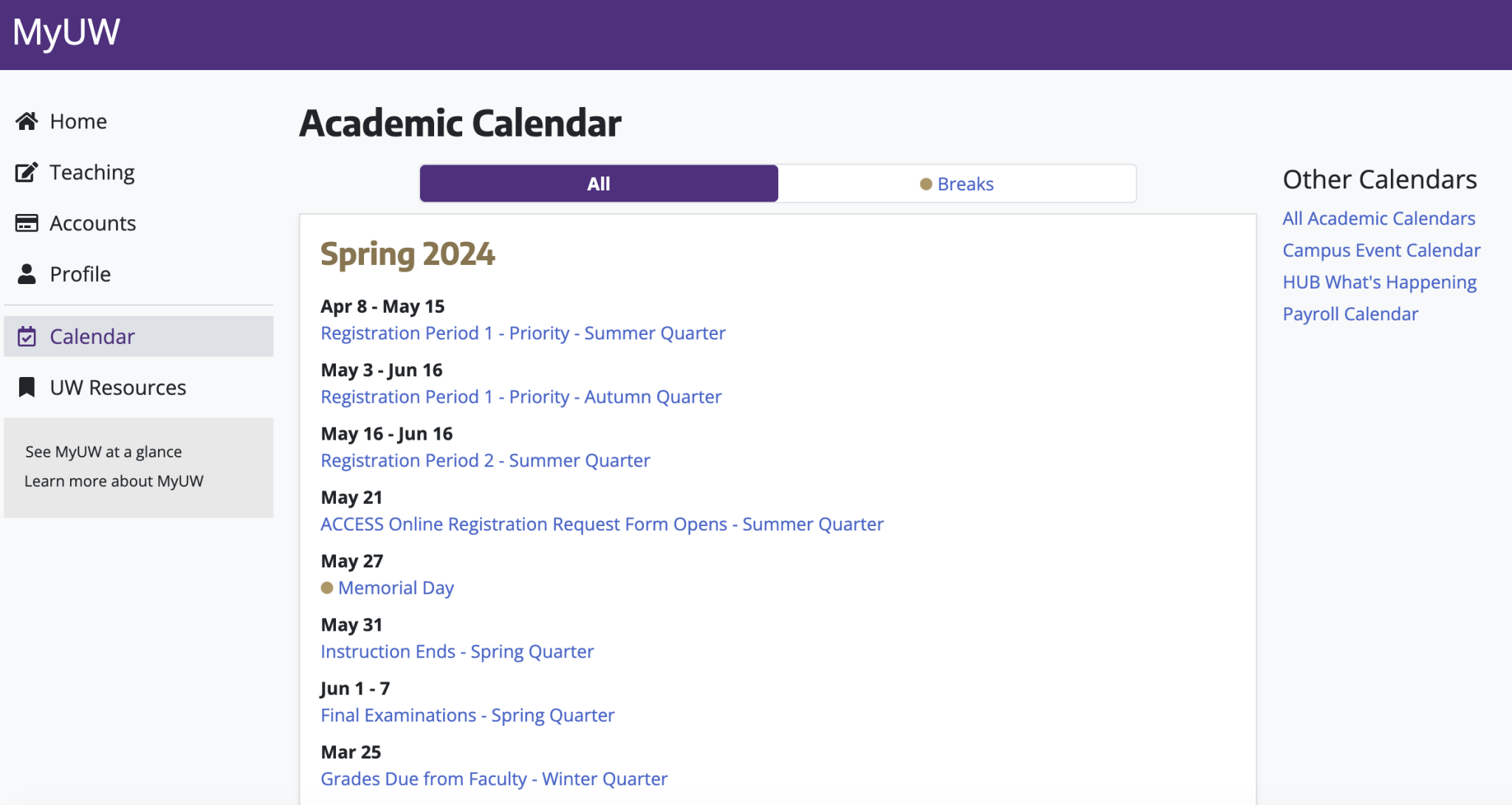Open Registration Period 1 Autumn Quarter link
This screenshot has width=1512, height=805.
(x=521, y=397)
